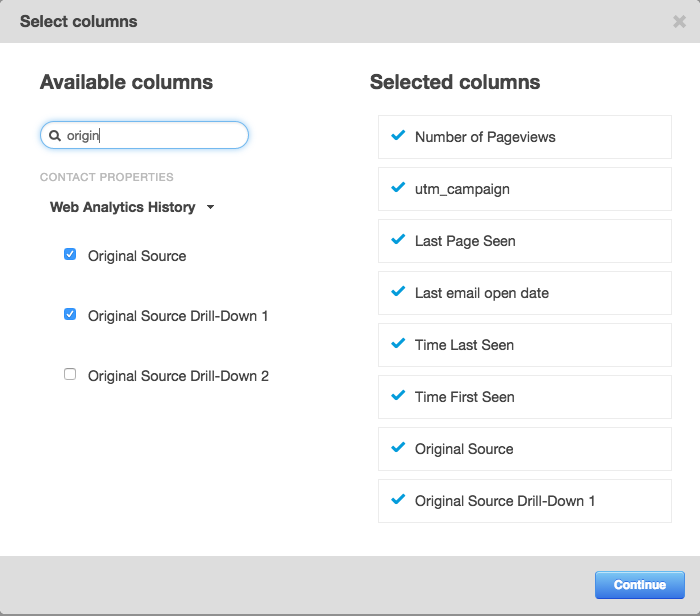Viewport: 700px width, 616px height.
Task: Click the magnifier icon in the search box
Action: [x=55, y=135]
